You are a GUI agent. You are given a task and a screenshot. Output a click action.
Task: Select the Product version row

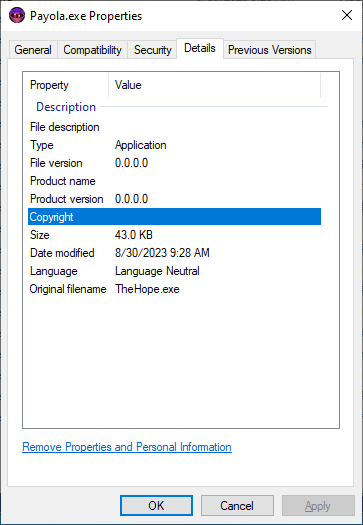[x=174, y=199]
